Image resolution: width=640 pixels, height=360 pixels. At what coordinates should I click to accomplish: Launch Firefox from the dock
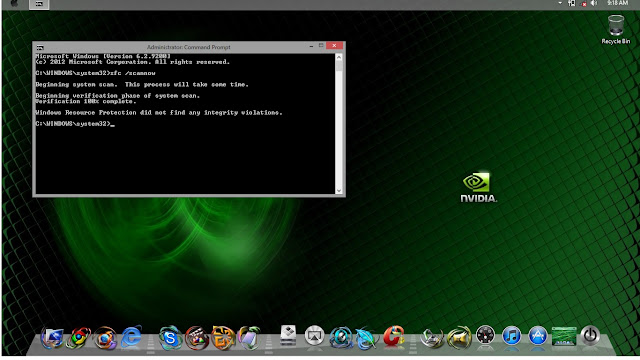click(105, 338)
